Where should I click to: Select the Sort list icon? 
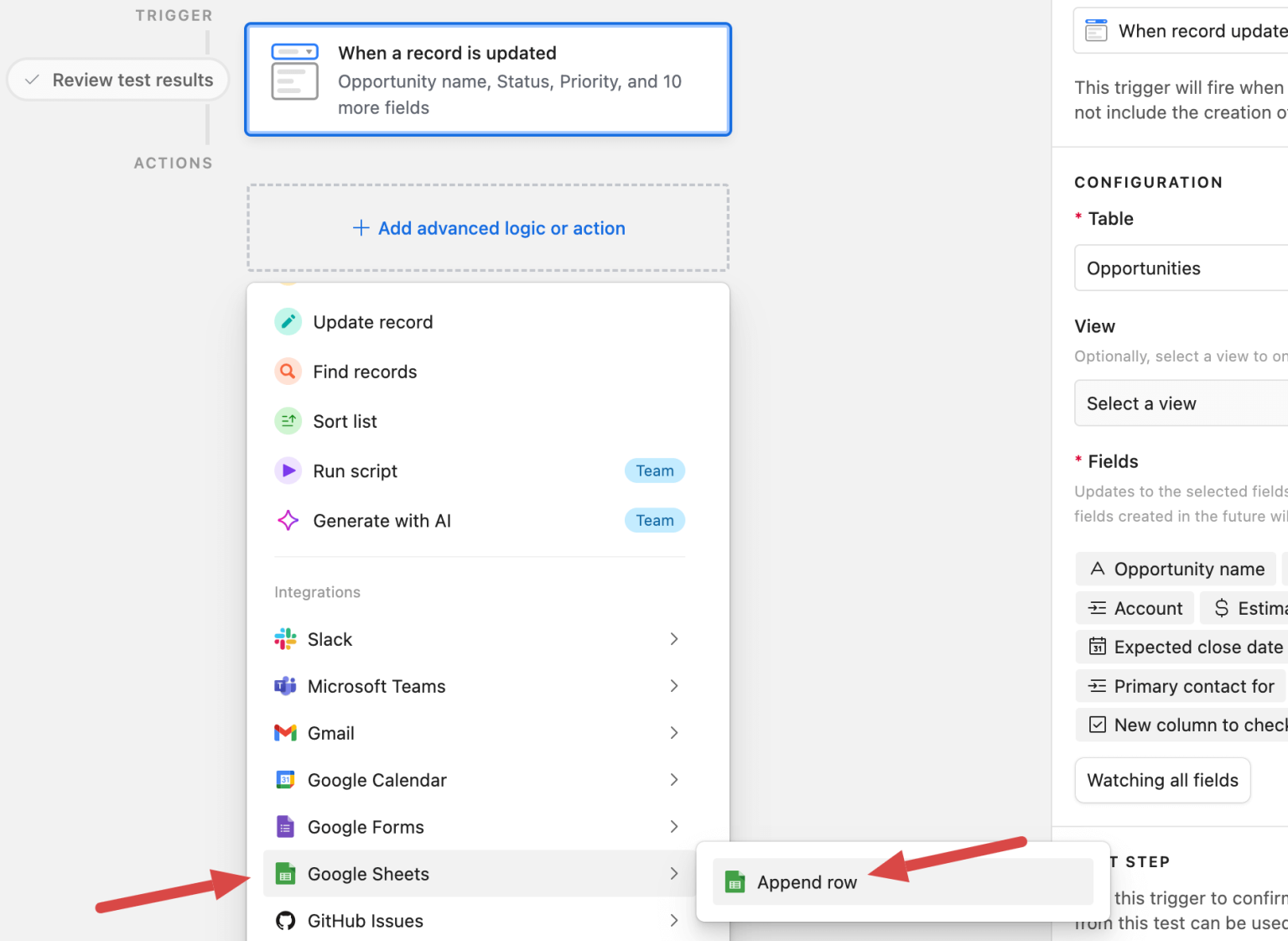click(288, 420)
